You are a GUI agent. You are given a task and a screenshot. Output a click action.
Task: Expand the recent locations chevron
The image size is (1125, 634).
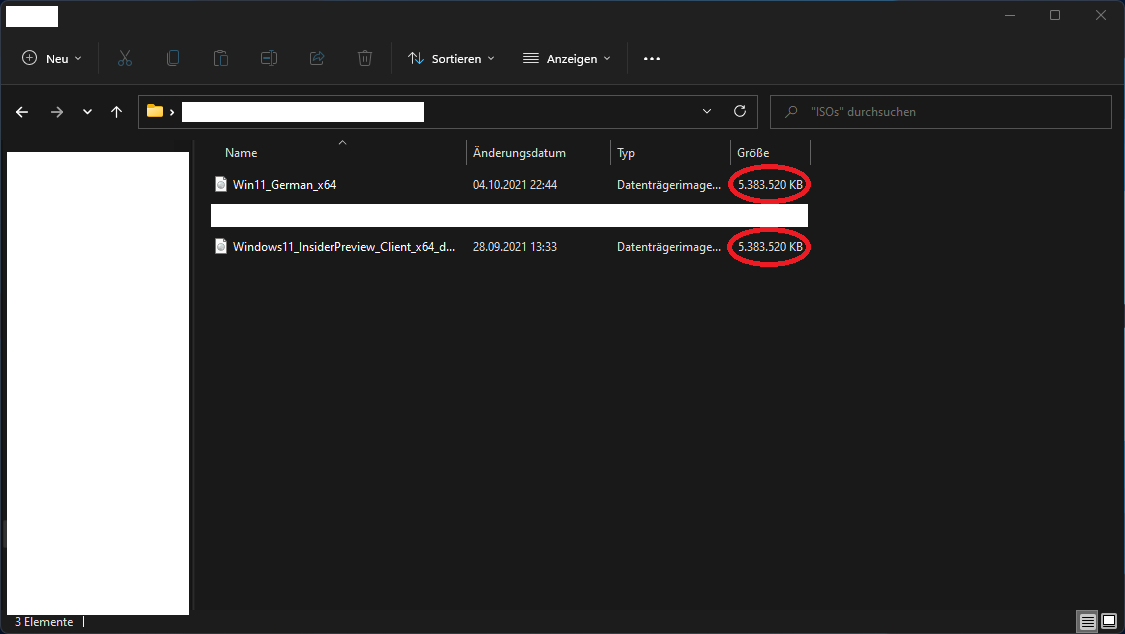click(88, 112)
